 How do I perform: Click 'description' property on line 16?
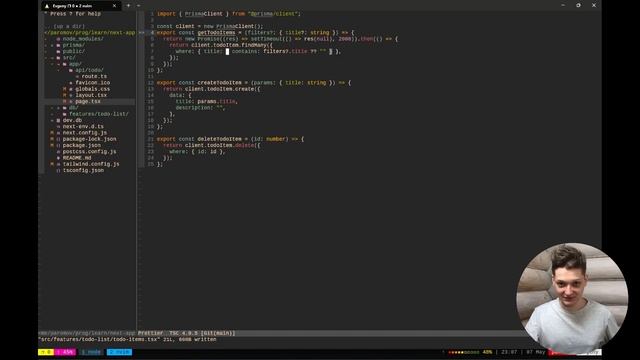click(x=194, y=108)
